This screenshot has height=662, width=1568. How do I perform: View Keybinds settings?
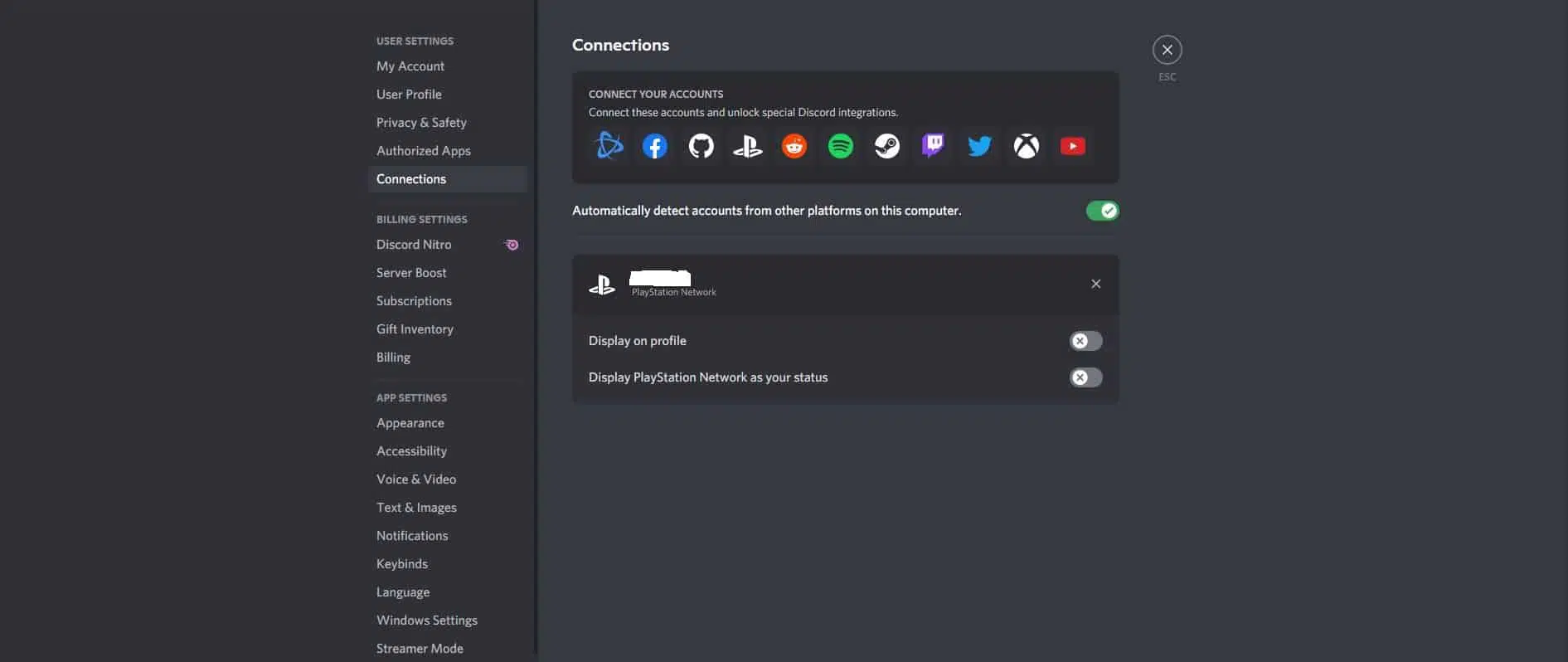click(448, 564)
